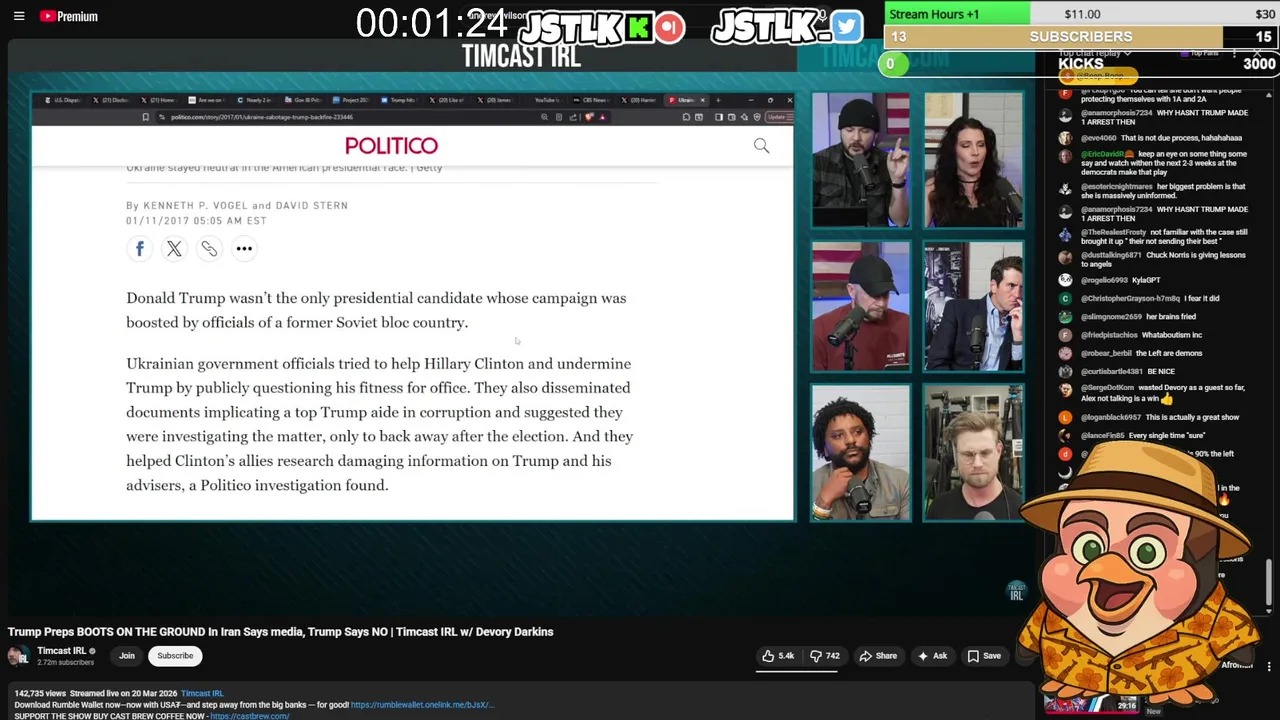Click @loganblack6957's great show message
1280x720 pixels.
click(1160, 417)
